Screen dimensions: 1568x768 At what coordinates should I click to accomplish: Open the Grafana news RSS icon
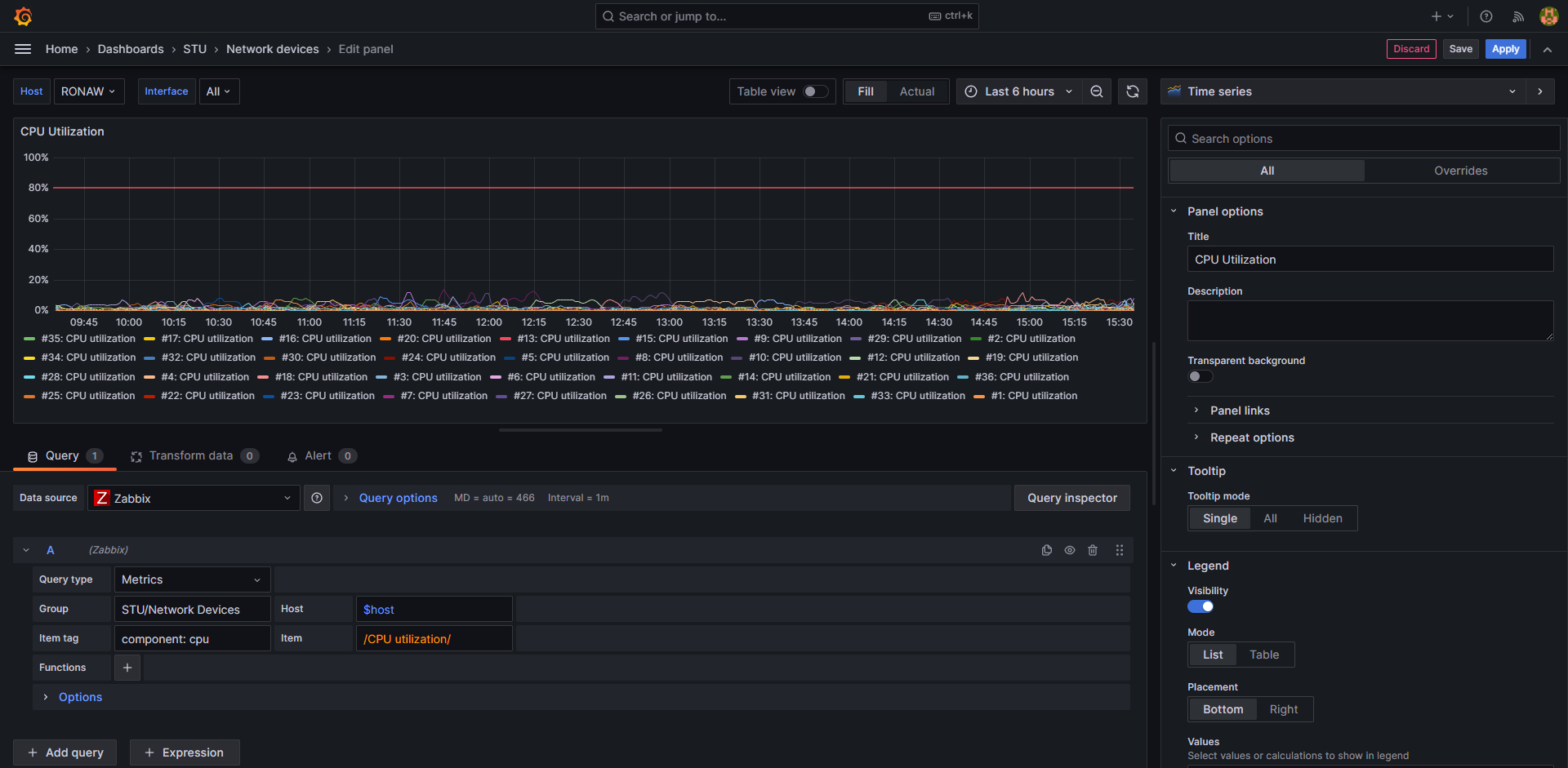tap(1517, 16)
